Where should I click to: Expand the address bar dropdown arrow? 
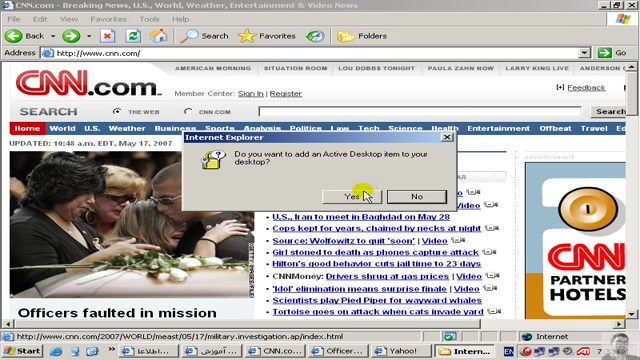tap(584, 53)
